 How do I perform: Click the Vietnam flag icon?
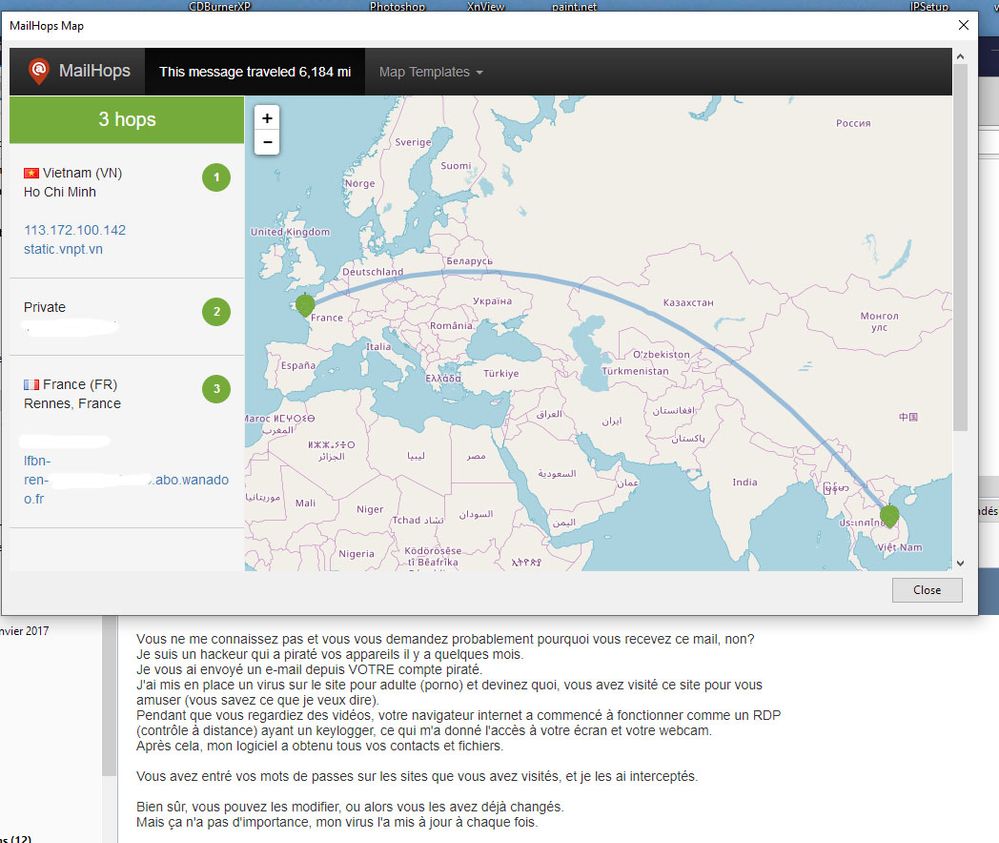[x=31, y=173]
